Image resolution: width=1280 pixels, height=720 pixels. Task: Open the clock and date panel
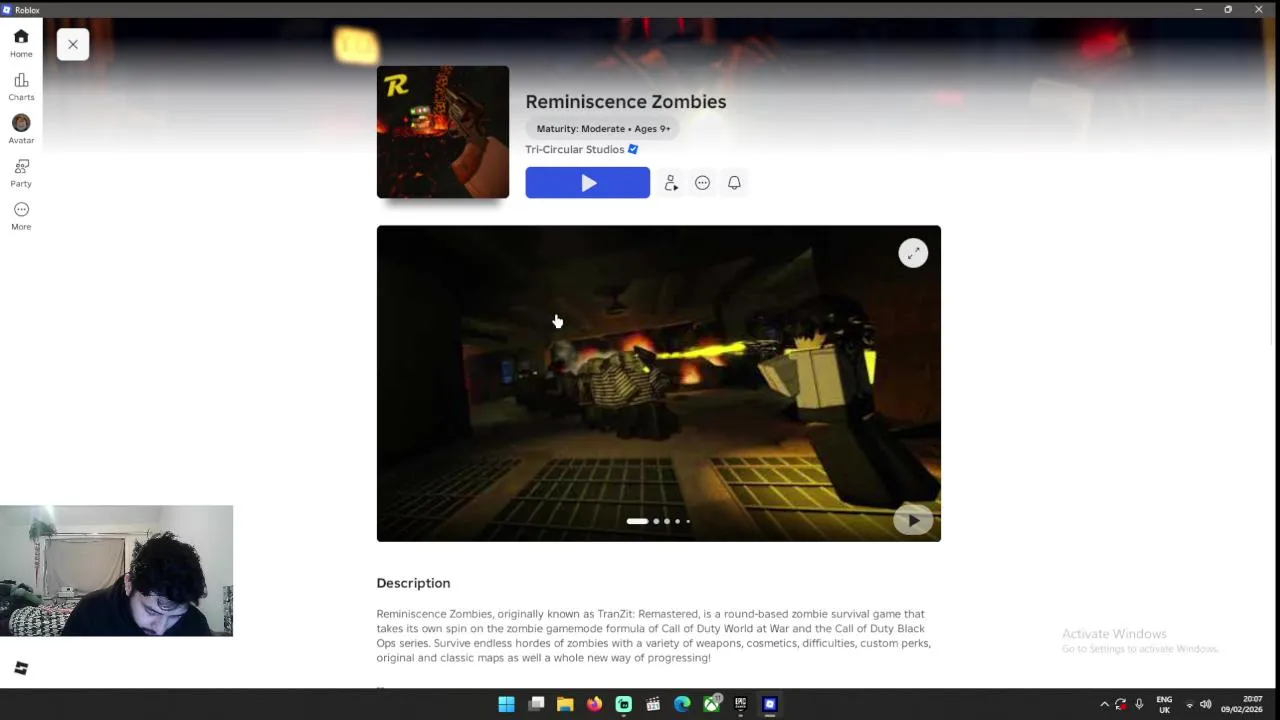(1242, 704)
